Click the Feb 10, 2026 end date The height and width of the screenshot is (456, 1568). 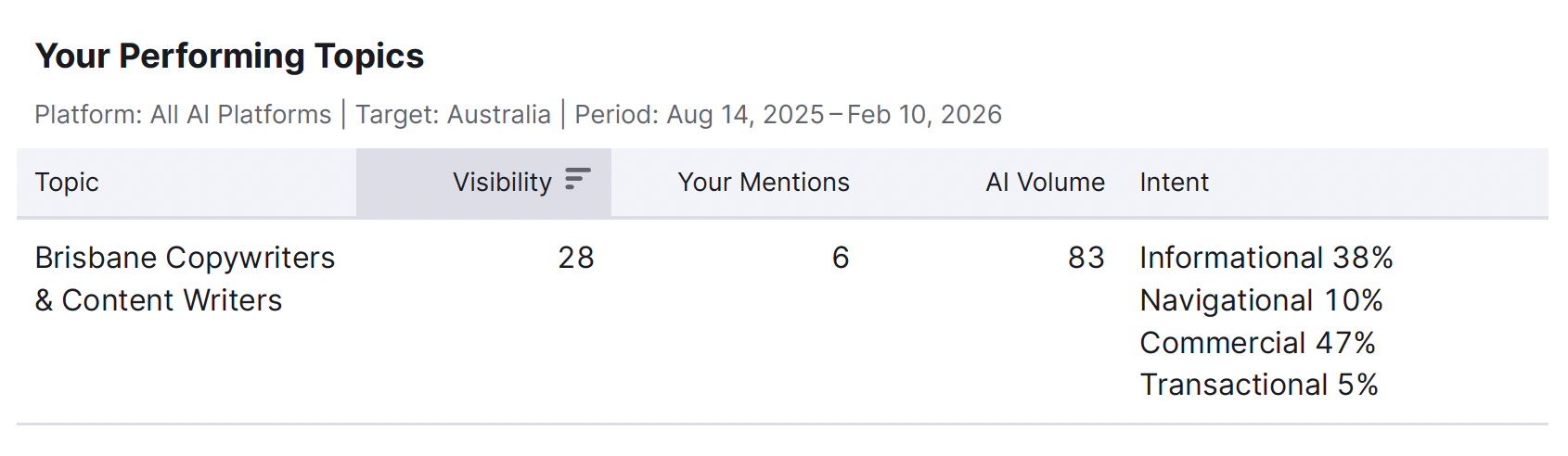(x=924, y=115)
